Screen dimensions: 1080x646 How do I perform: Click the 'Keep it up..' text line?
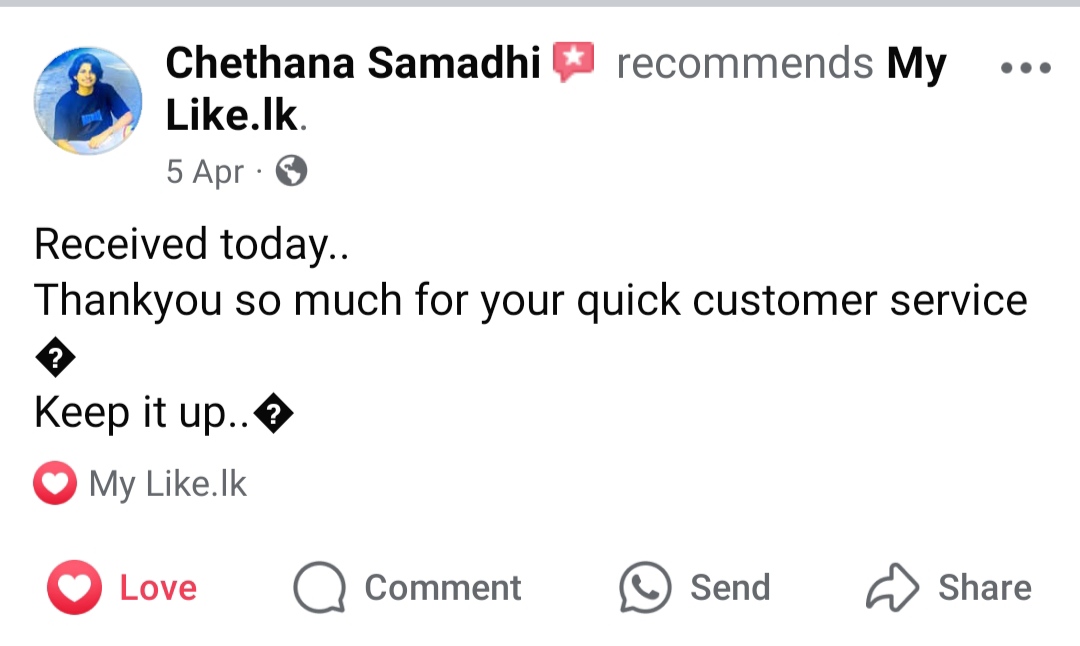point(144,412)
